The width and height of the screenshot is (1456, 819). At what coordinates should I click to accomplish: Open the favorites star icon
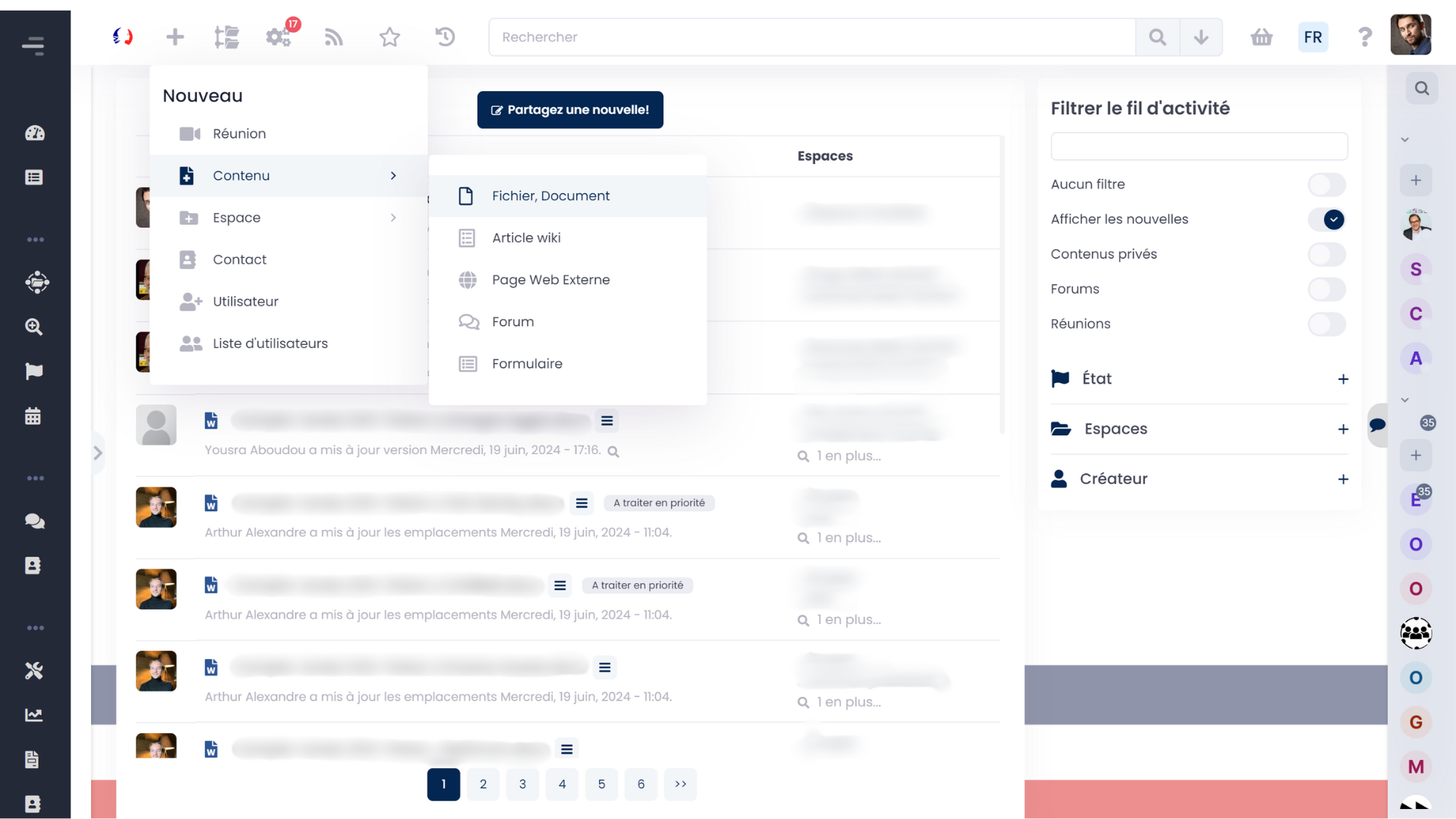tap(389, 37)
